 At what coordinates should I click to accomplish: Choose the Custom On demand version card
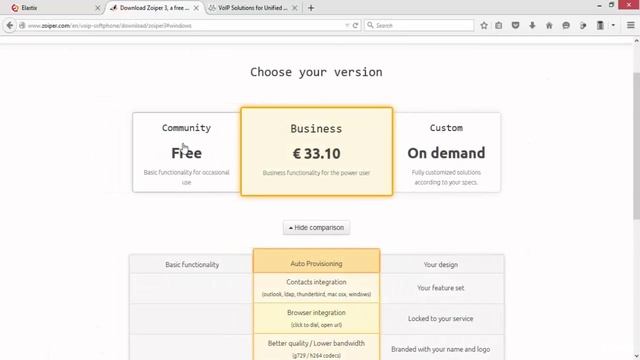tap(446, 152)
